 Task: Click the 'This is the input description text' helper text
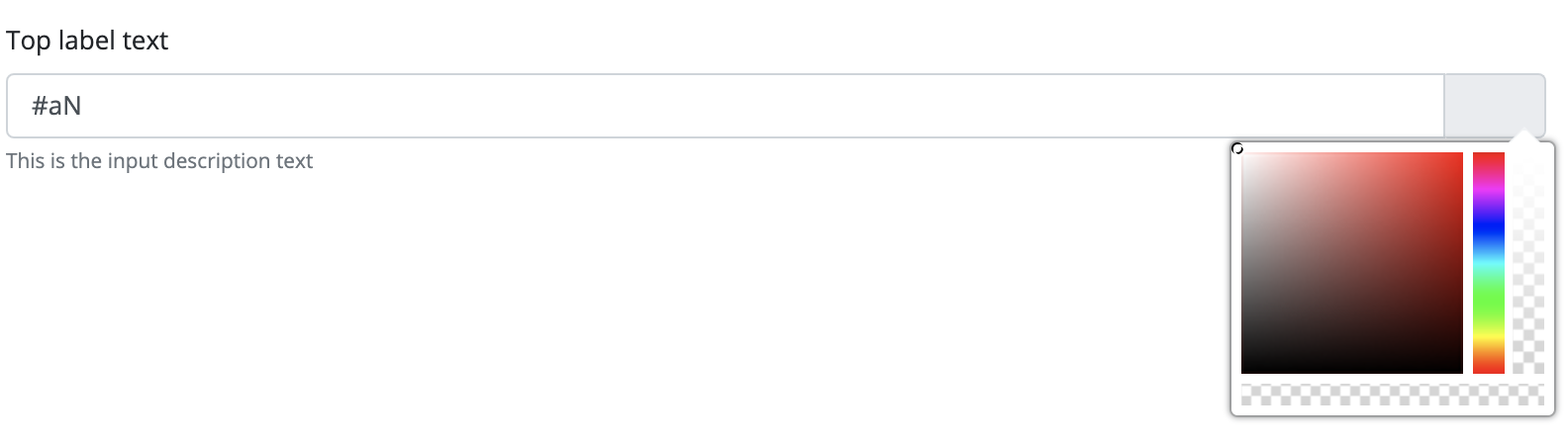click(x=159, y=160)
